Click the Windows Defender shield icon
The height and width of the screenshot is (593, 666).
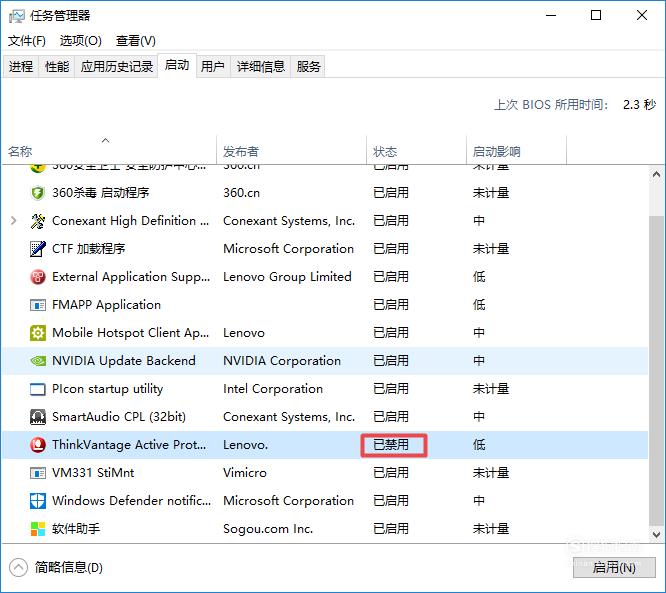click(x=38, y=501)
